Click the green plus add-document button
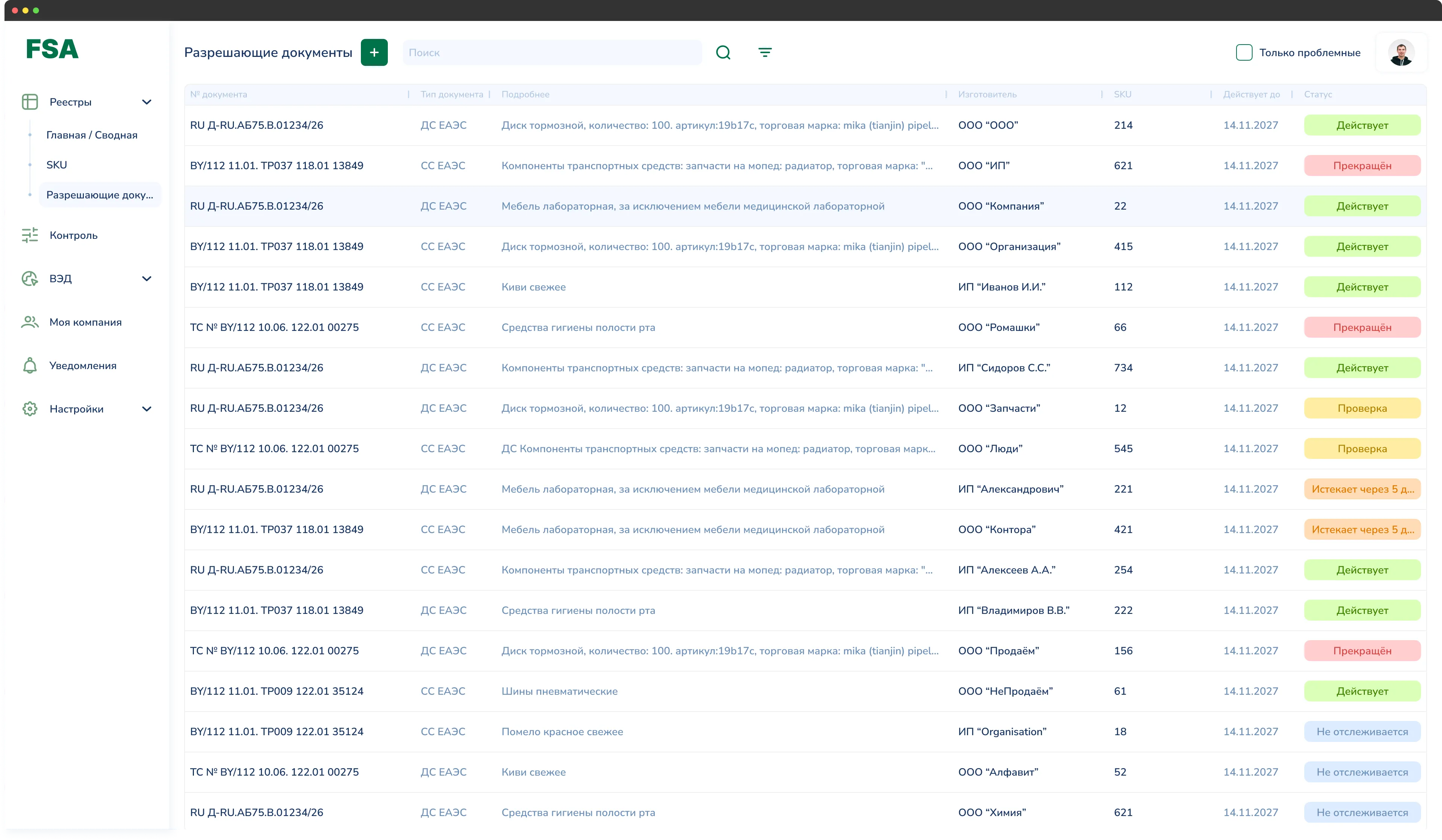This screenshot has width=1442, height=840. (374, 52)
